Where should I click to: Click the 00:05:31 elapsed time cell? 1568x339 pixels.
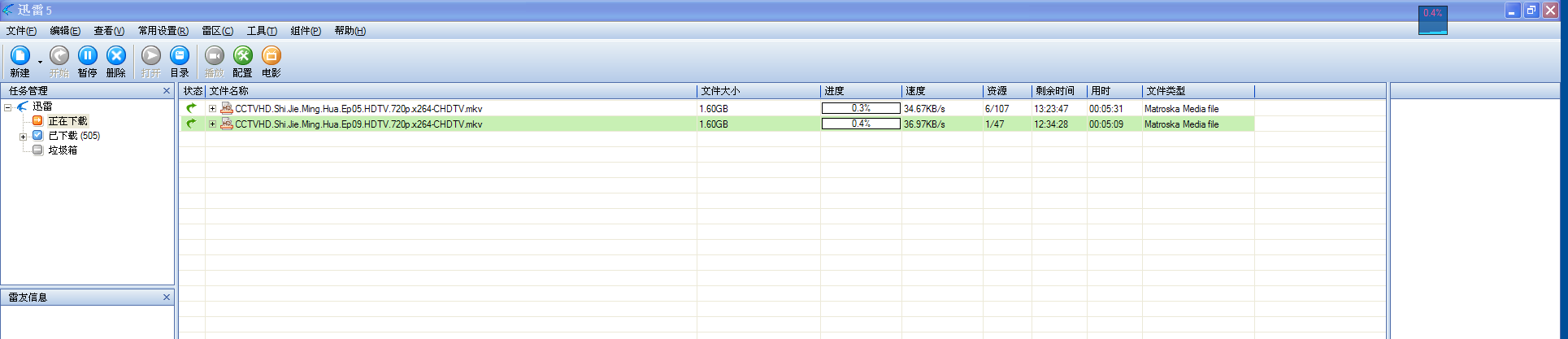[x=1106, y=109]
